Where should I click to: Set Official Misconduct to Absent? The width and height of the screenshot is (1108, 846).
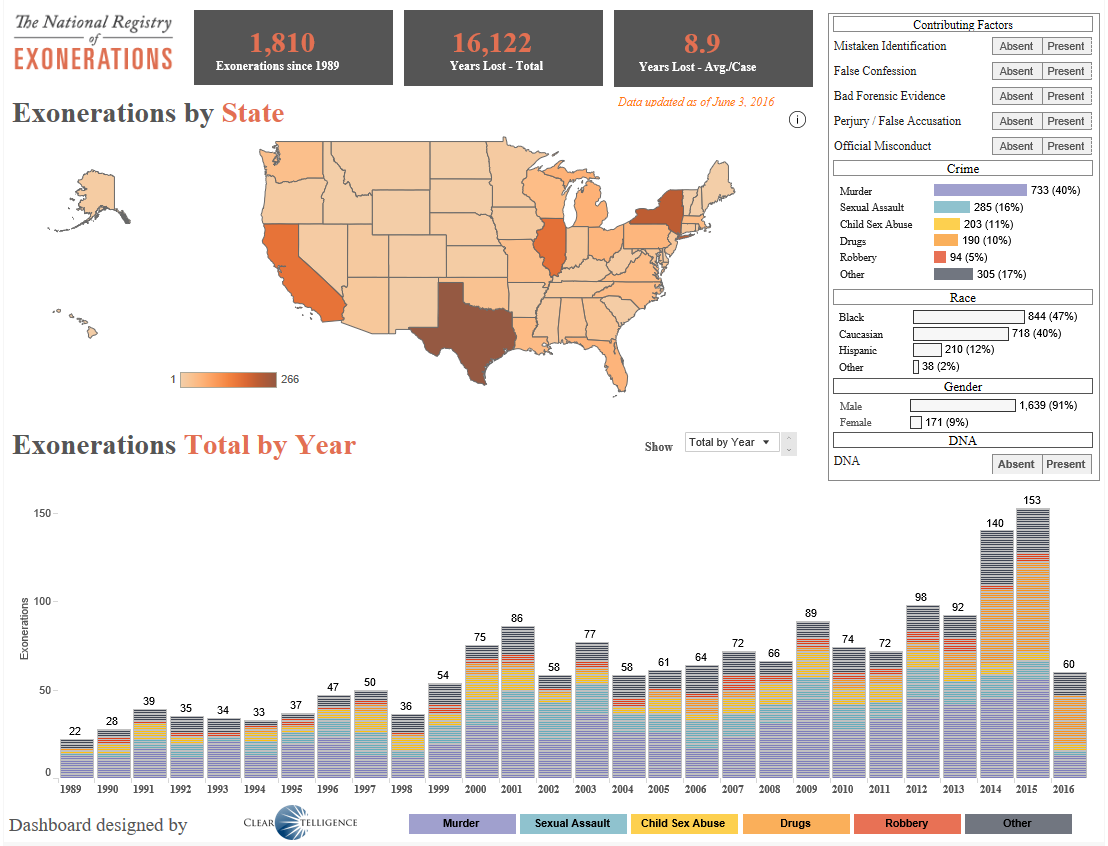coord(1016,146)
